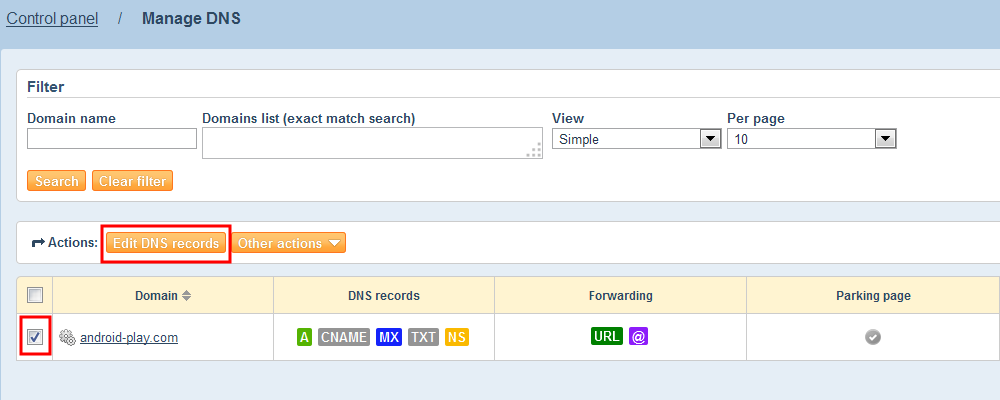This screenshot has height=400, width=1000.
Task: Click the blue MX record badge
Action: point(389,337)
